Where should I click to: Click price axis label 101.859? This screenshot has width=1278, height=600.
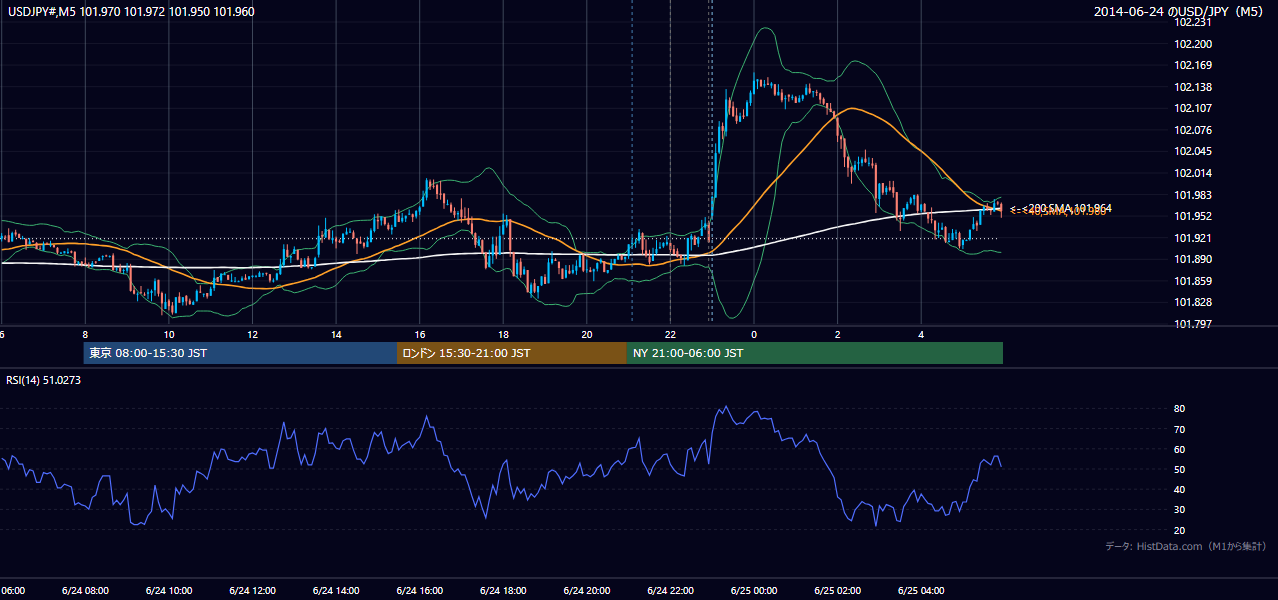1195,281
